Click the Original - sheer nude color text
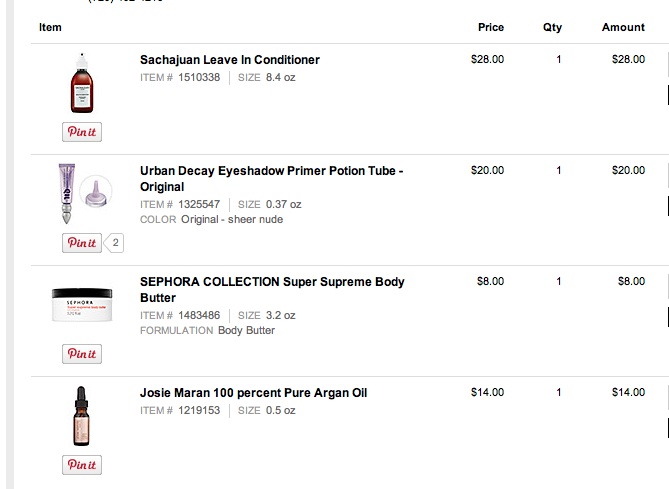This screenshot has height=489, width=669. 232,219
